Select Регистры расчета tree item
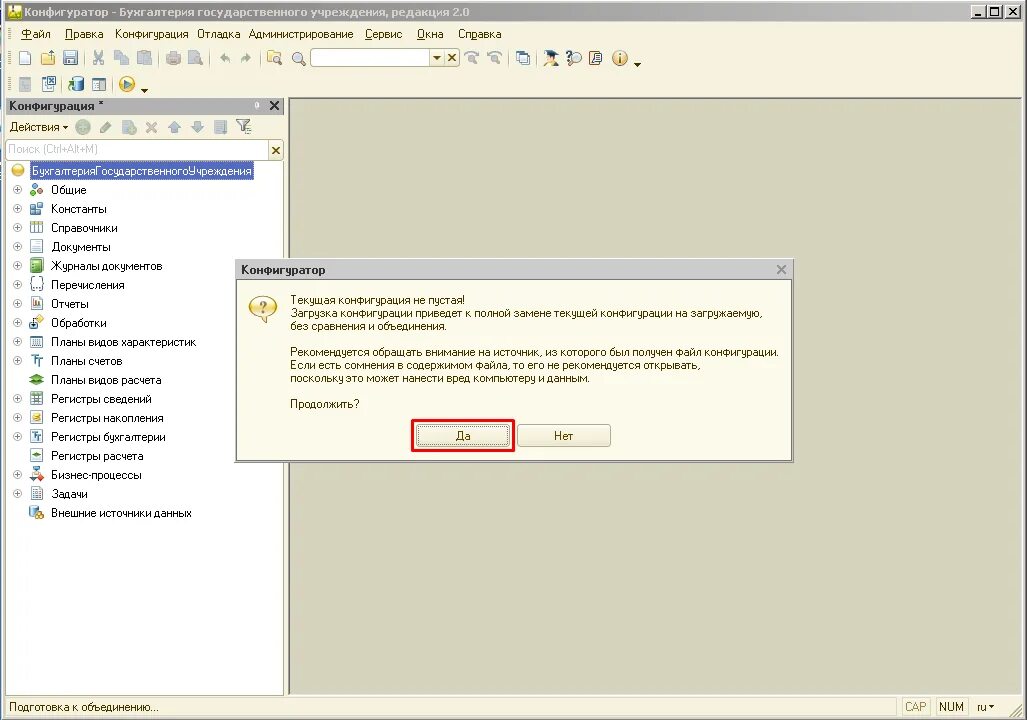Screen dimensions: 1027x720 [x=97, y=456]
